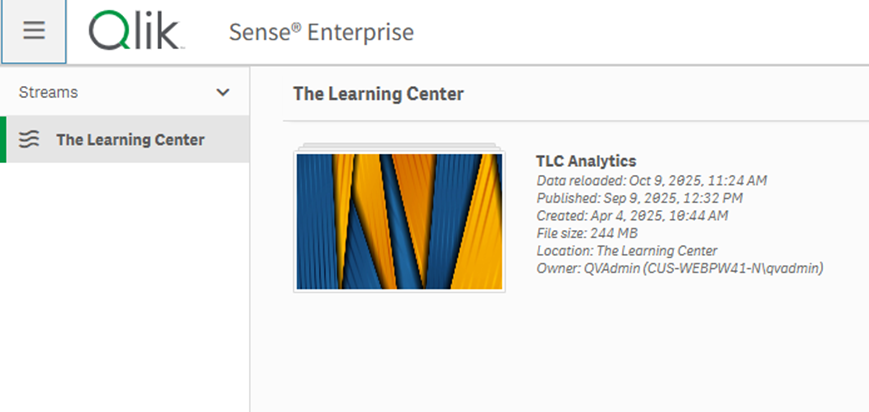
Task: Click the stream icon beside The Learning Center
Action: pos(30,140)
